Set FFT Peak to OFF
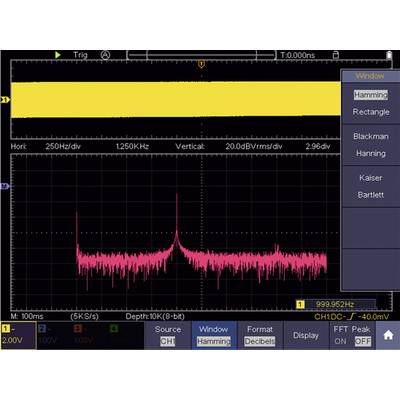The image size is (400, 400). (x=363, y=341)
